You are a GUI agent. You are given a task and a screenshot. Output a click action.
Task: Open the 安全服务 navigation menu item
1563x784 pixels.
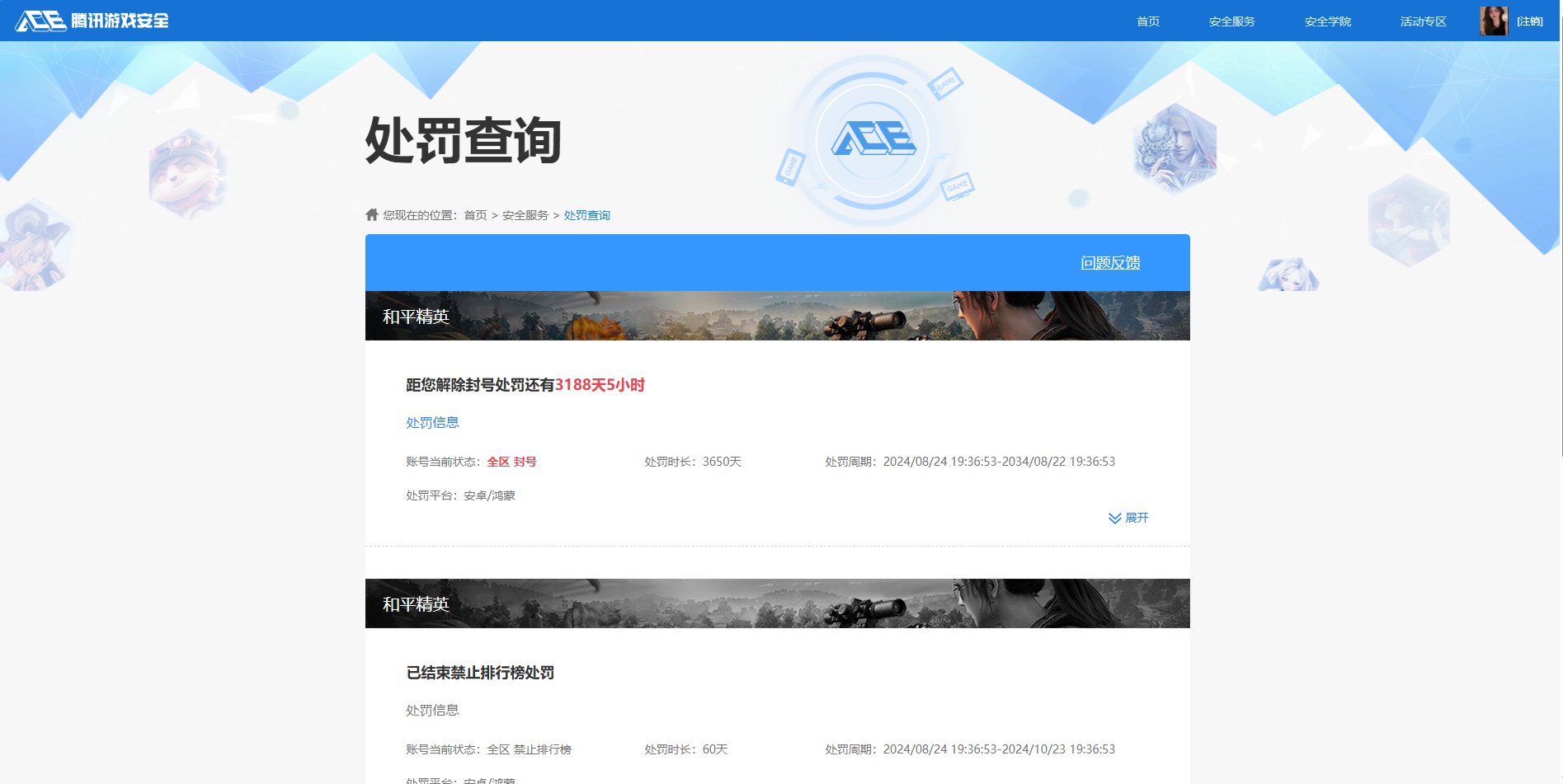1231,21
